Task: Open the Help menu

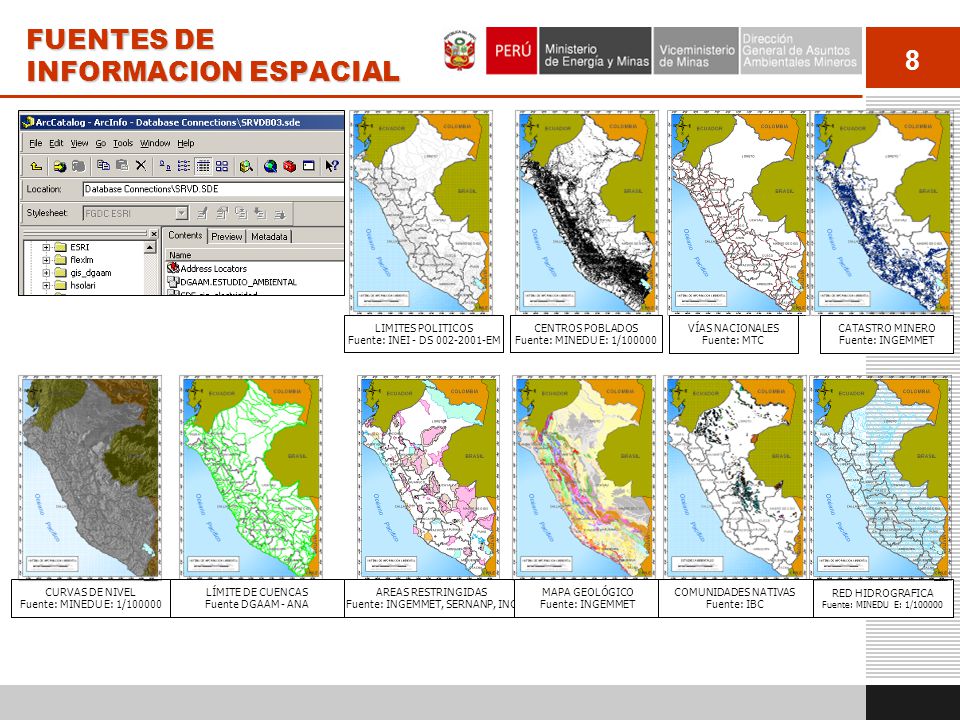Action: tap(186, 143)
